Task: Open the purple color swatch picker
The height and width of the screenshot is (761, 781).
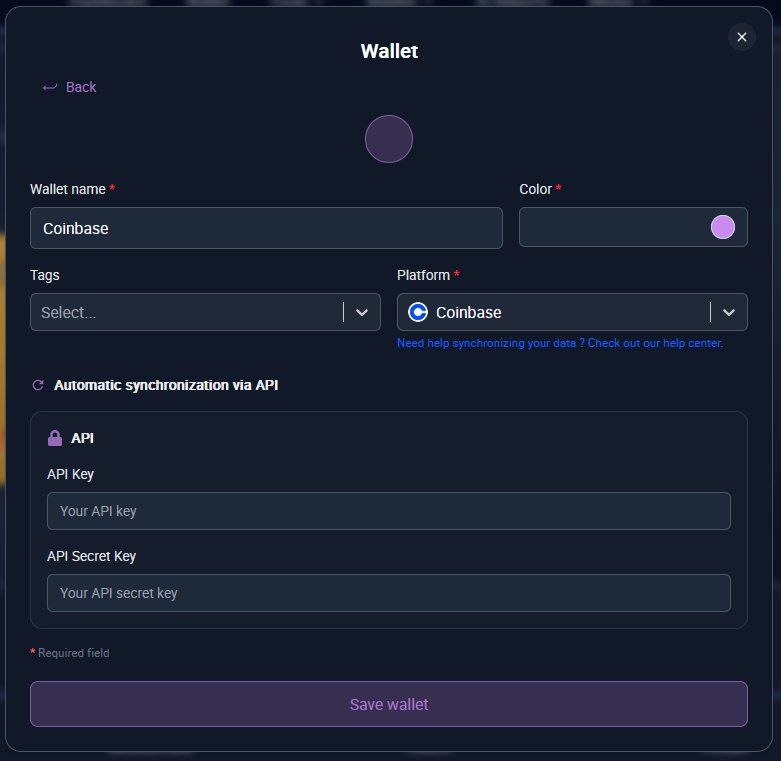Action: [x=722, y=227]
